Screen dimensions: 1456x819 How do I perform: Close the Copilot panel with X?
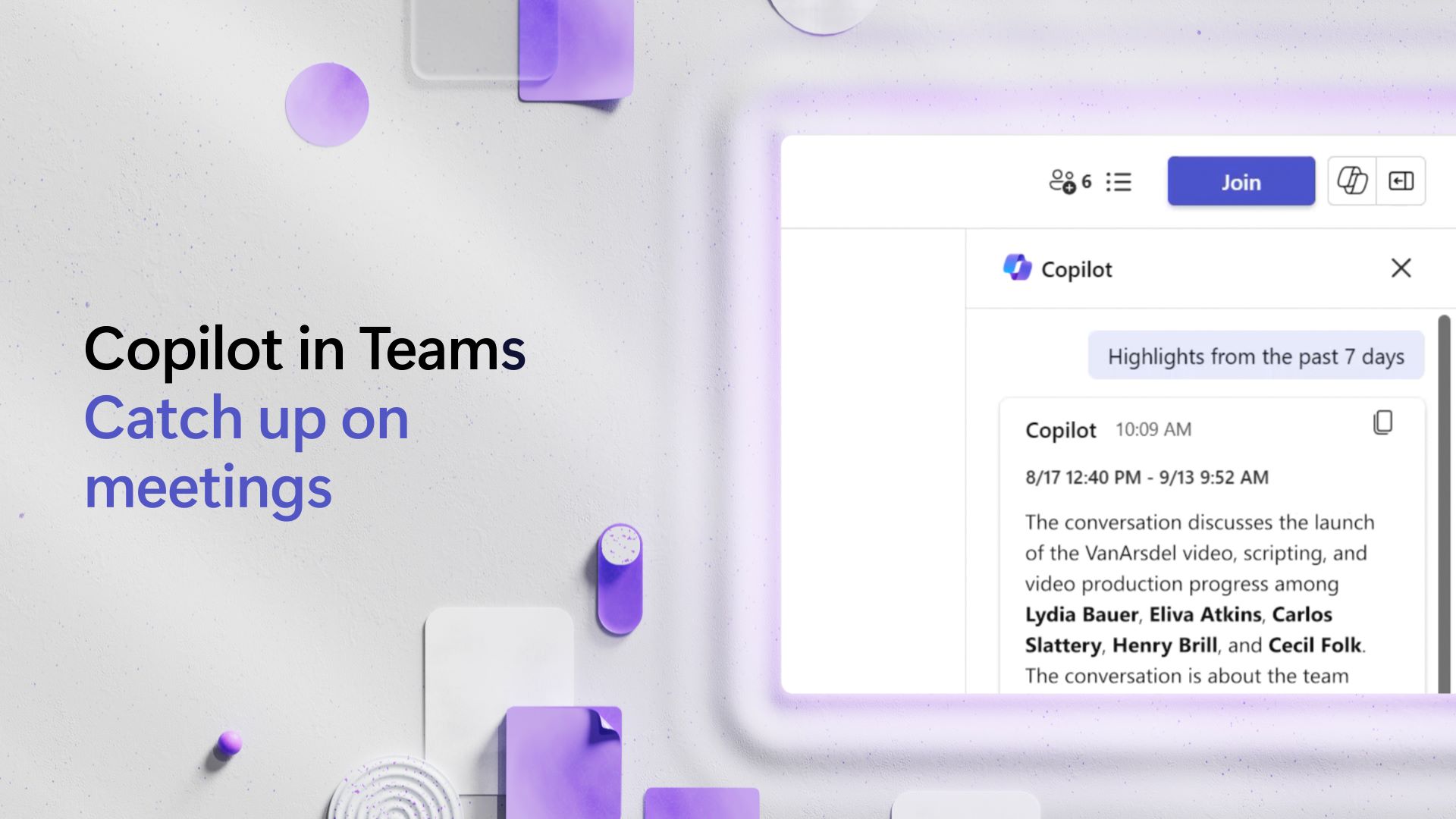(1401, 268)
